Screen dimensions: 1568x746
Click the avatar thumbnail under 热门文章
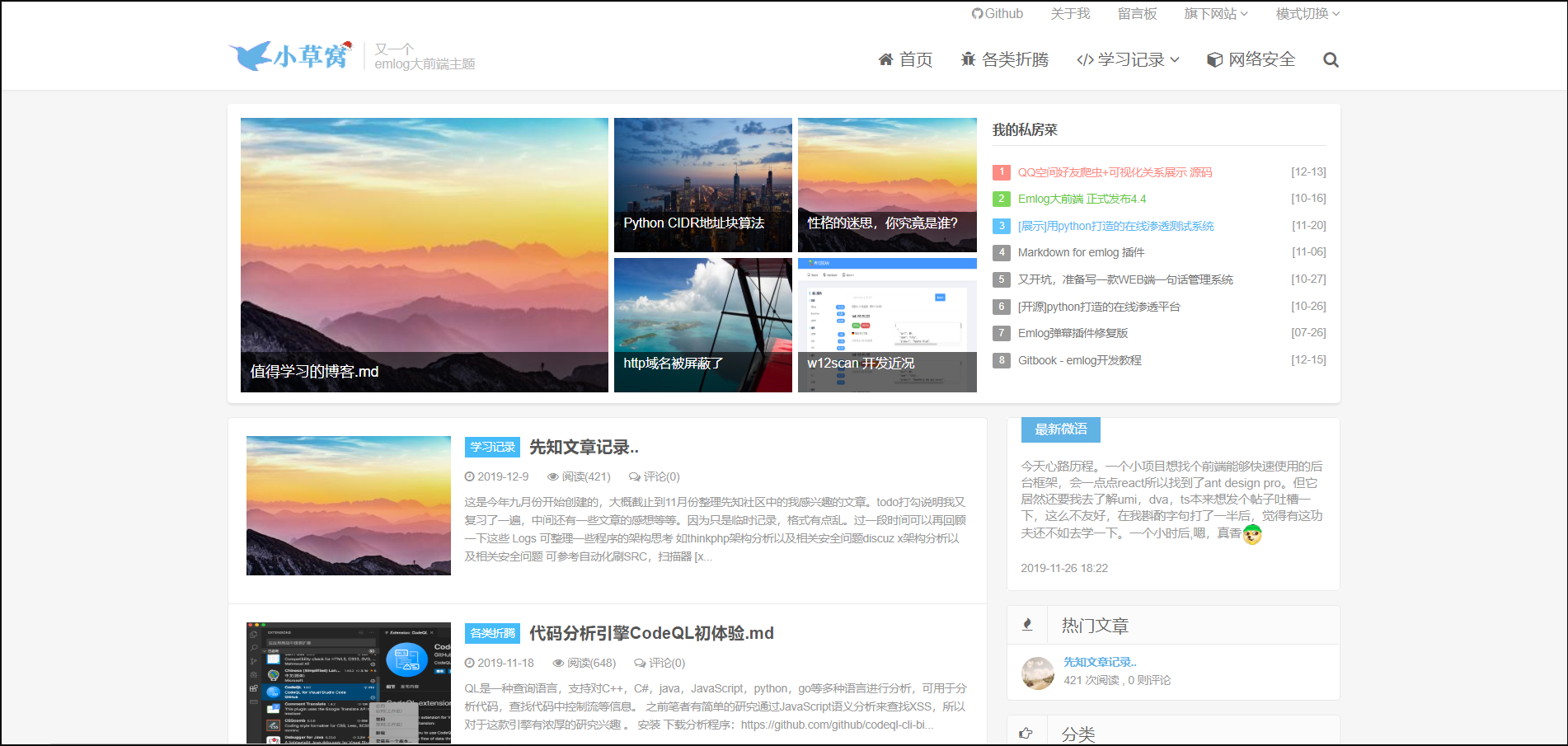pos(1037,673)
